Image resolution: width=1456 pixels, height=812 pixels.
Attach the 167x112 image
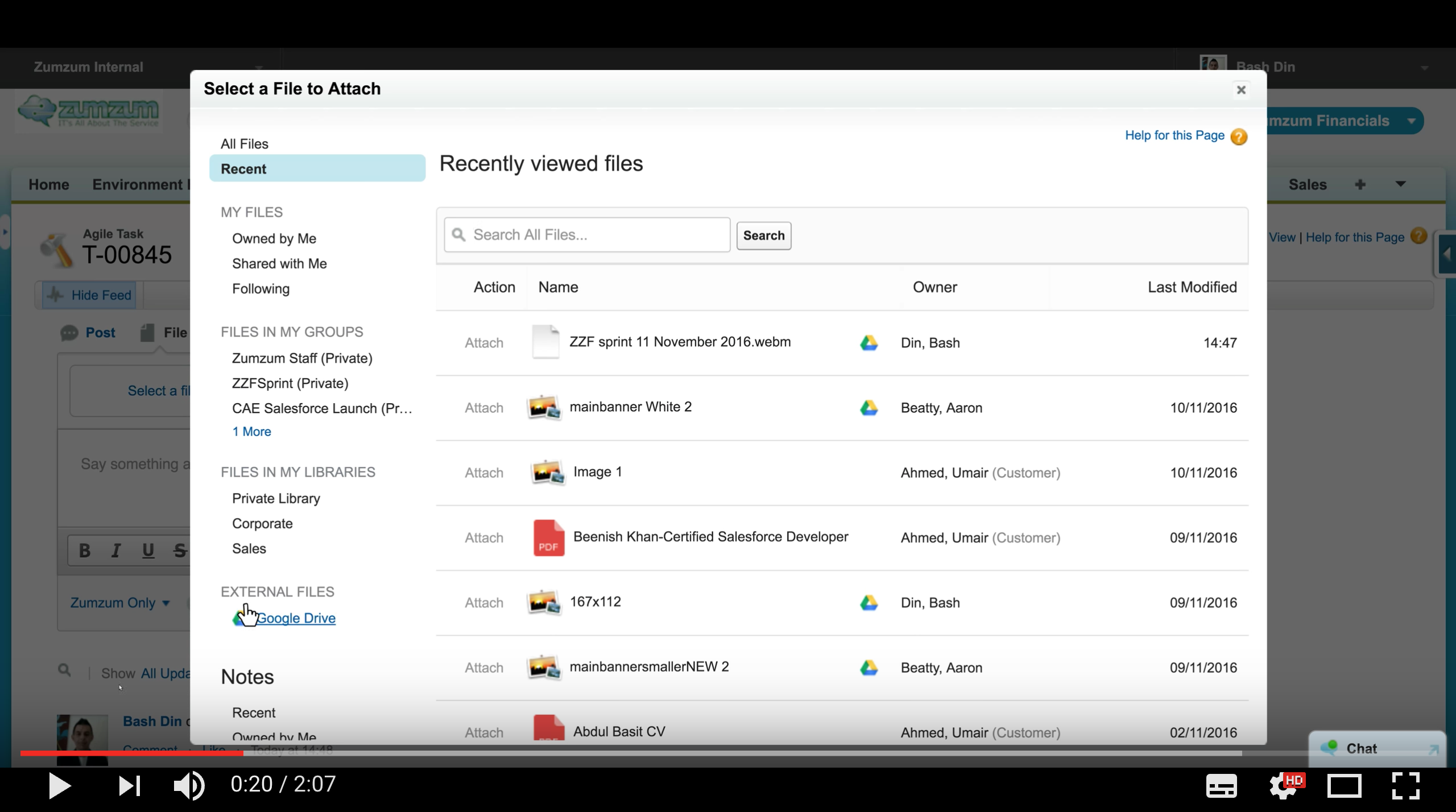point(484,603)
